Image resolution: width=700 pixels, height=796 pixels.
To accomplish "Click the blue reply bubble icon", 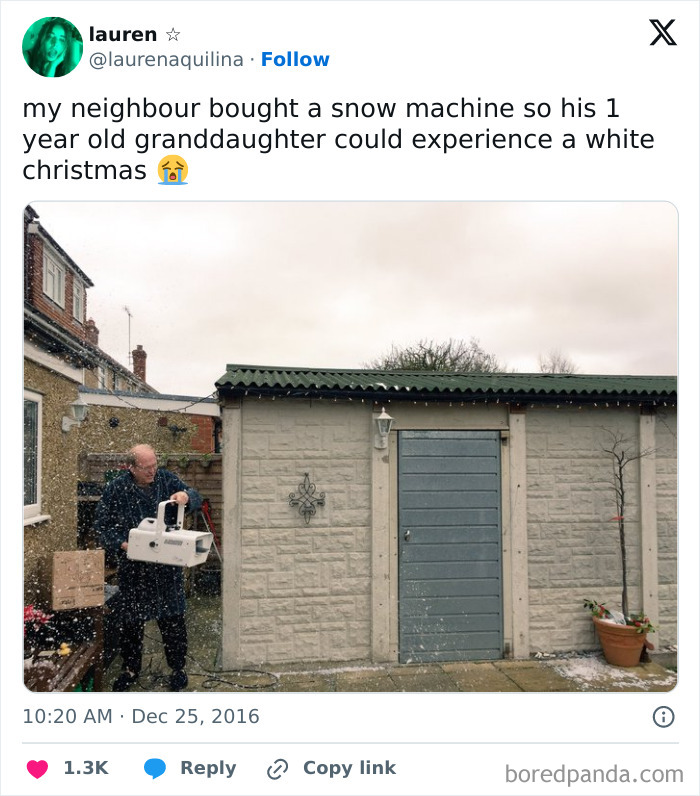I will [x=155, y=769].
